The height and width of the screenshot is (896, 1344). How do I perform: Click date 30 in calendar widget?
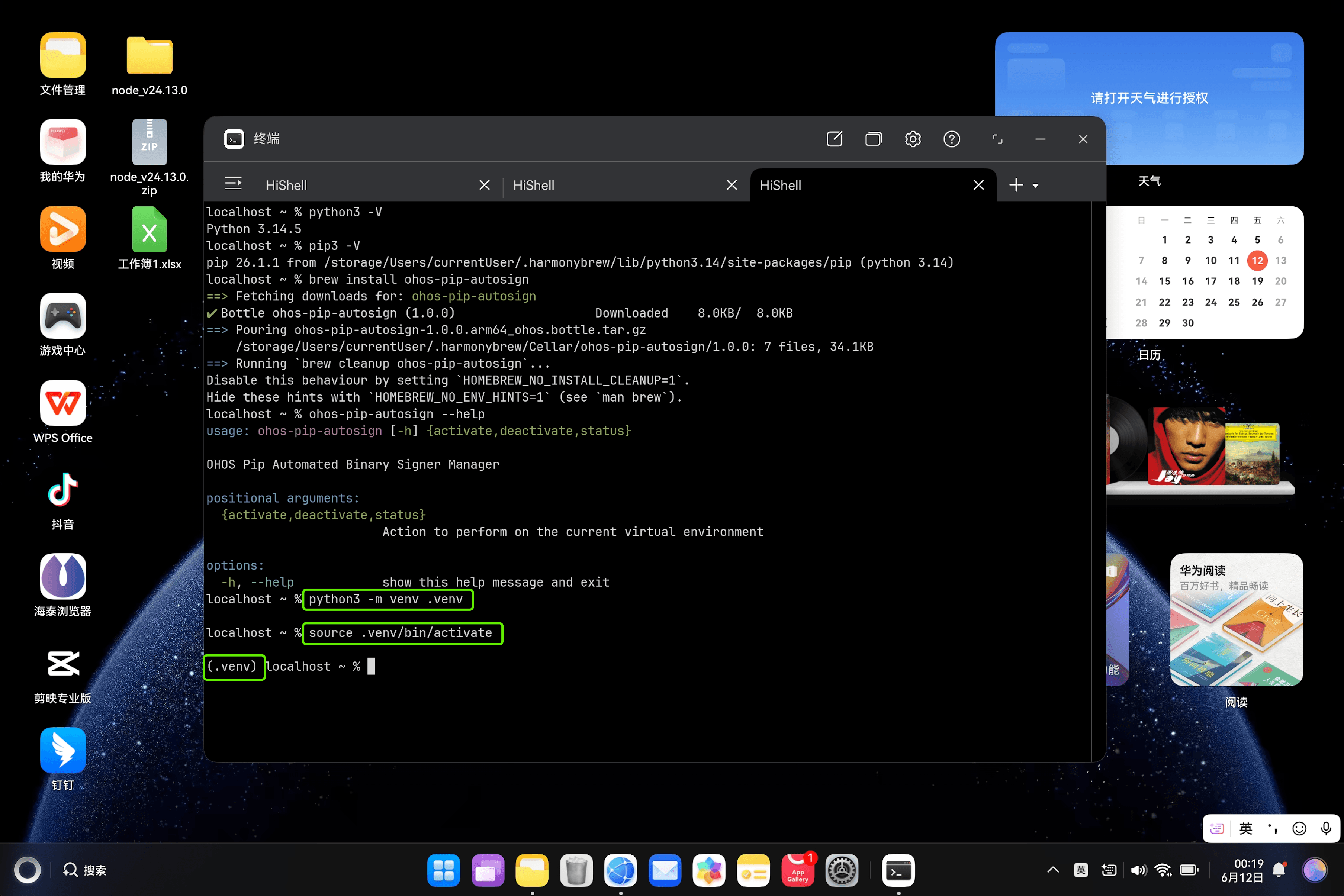click(x=1187, y=323)
